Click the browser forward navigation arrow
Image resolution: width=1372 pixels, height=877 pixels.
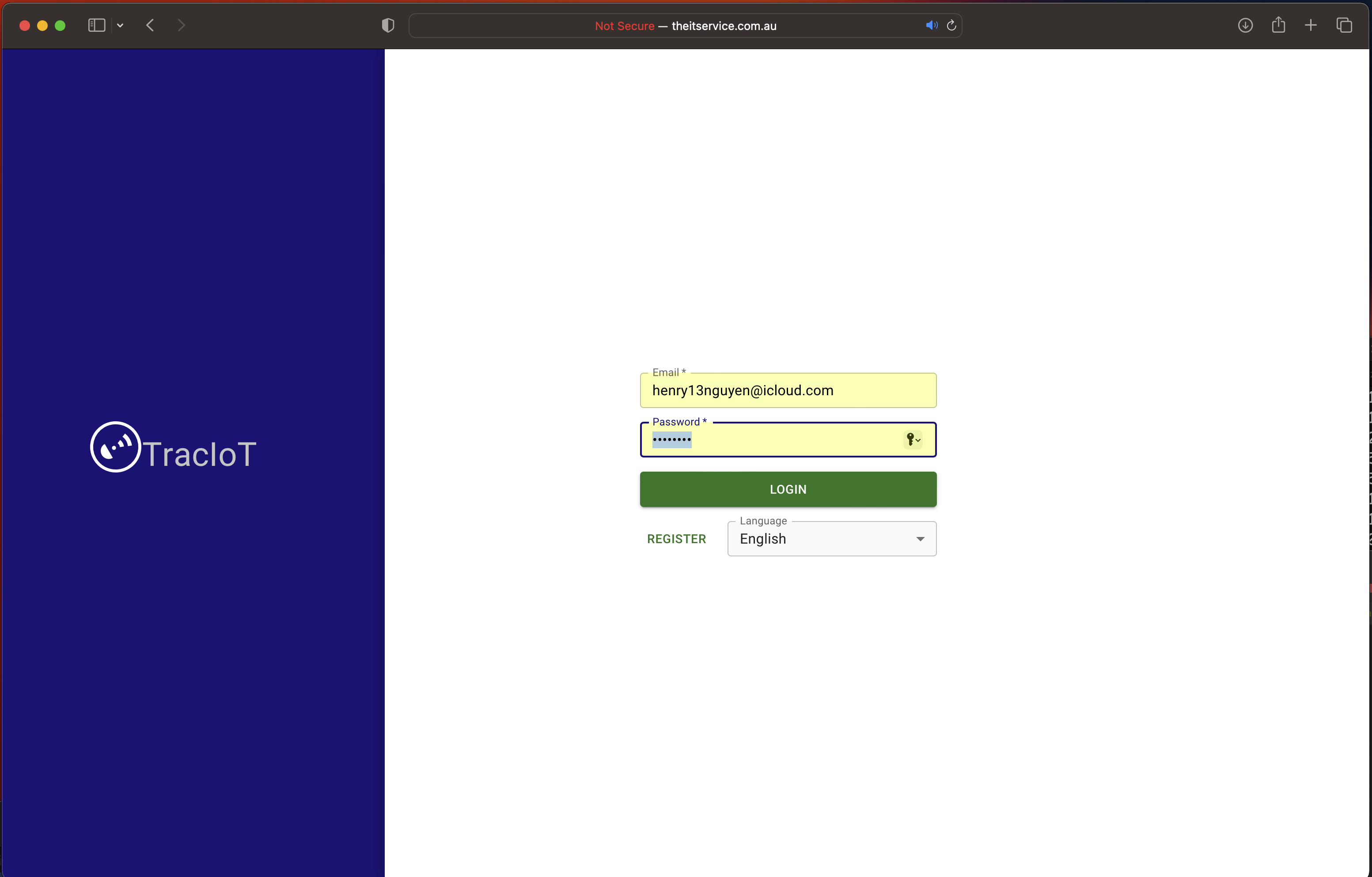(x=181, y=25)
